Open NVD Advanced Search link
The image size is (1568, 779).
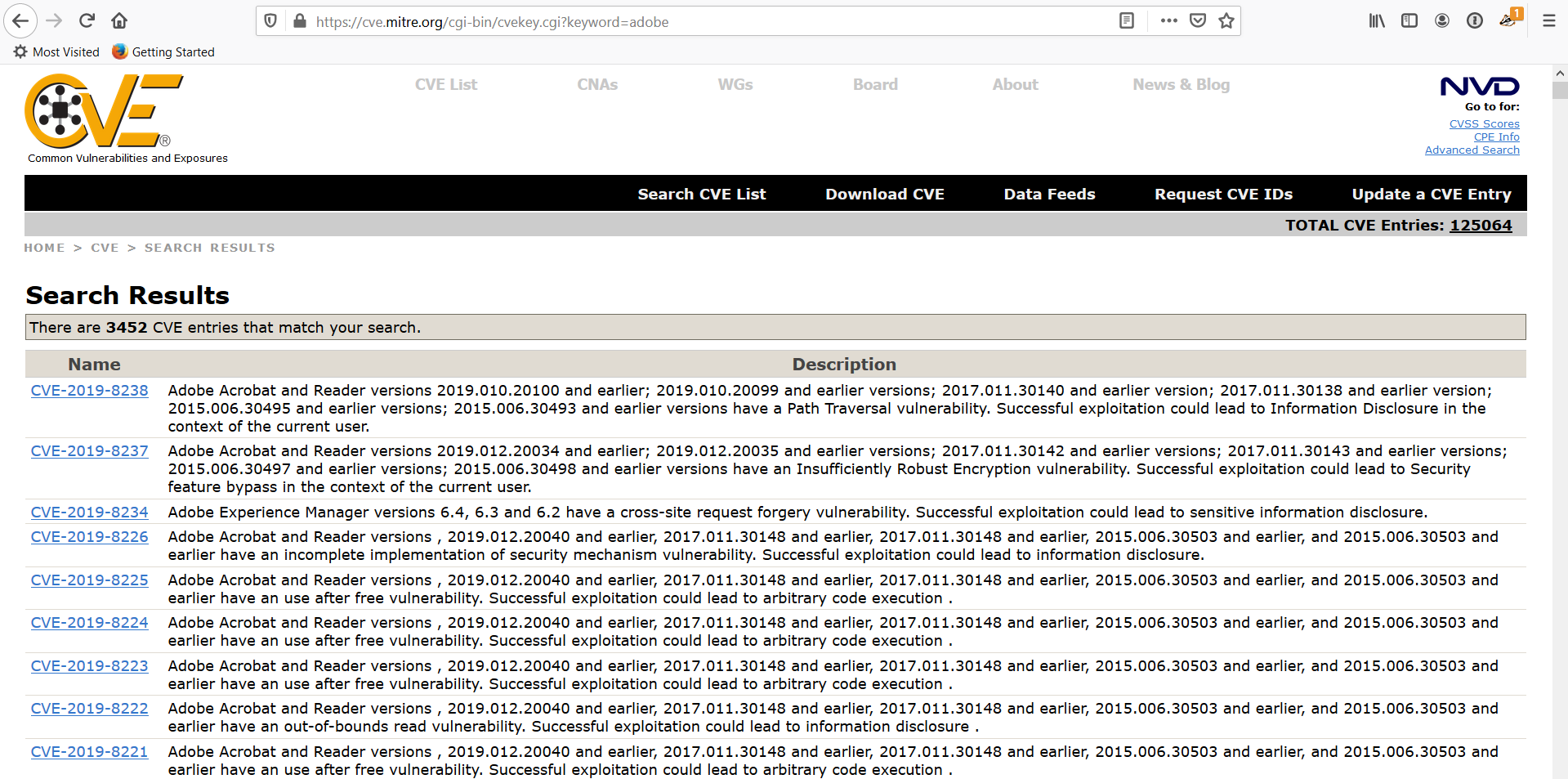pyautogui.click(x=1472, y=150)
